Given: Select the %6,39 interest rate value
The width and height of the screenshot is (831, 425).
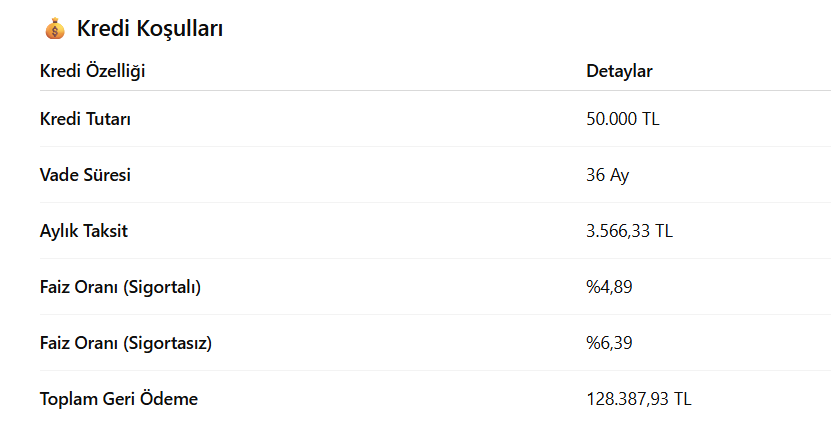Looking at the screenshot, I should pos(609,343).
